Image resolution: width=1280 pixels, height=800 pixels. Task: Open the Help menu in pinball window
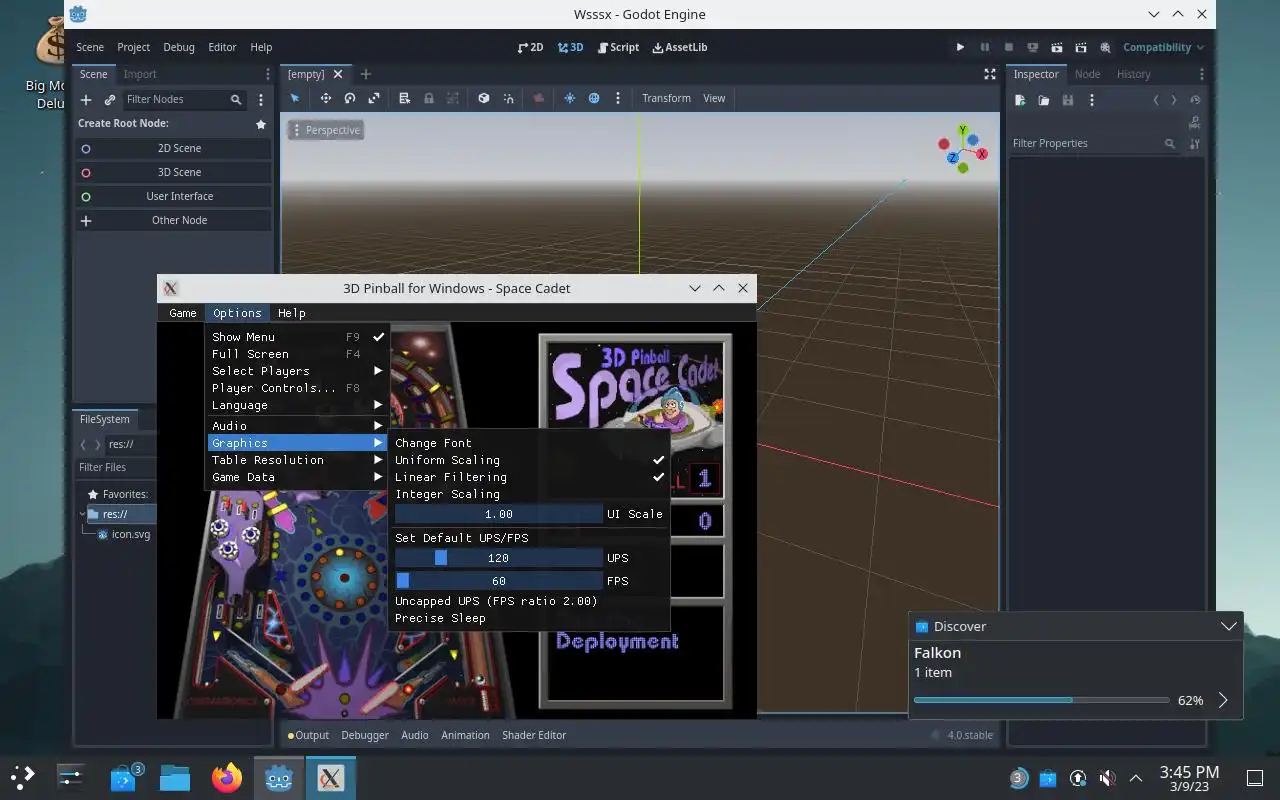[291, 313]
